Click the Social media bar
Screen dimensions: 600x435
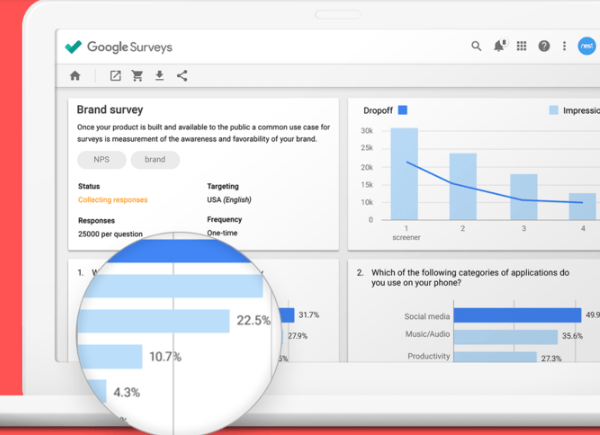click(517, 315)
